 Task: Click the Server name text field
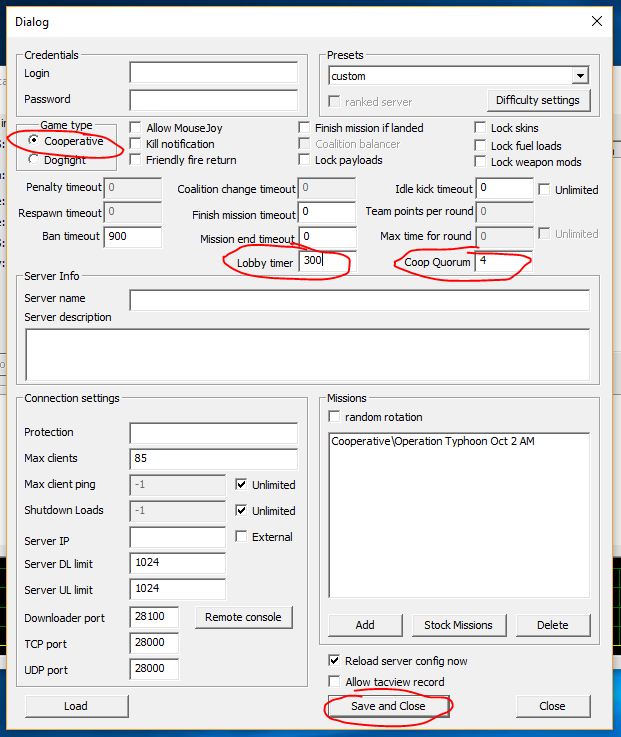click(359, 299)
